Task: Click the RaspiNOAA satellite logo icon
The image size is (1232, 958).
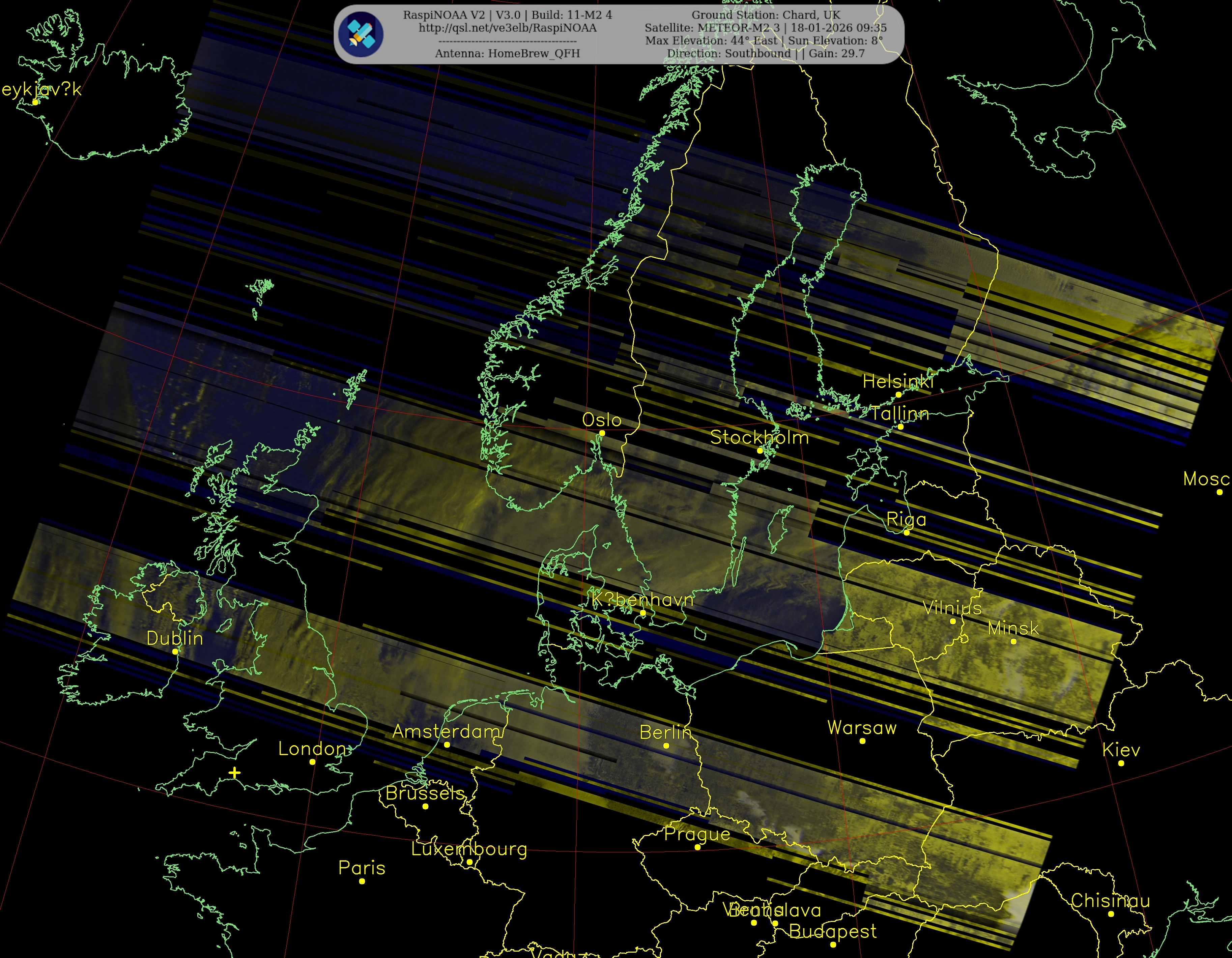Action: (x=361, y=34)
